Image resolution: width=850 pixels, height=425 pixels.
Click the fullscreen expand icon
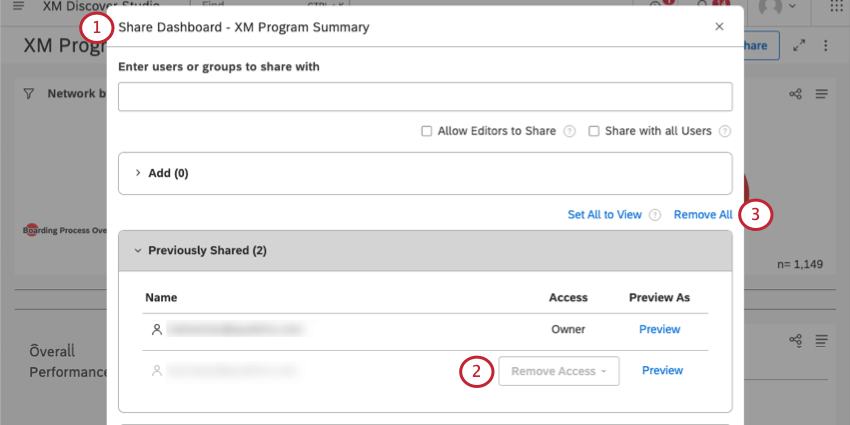(x=799, y=46)
